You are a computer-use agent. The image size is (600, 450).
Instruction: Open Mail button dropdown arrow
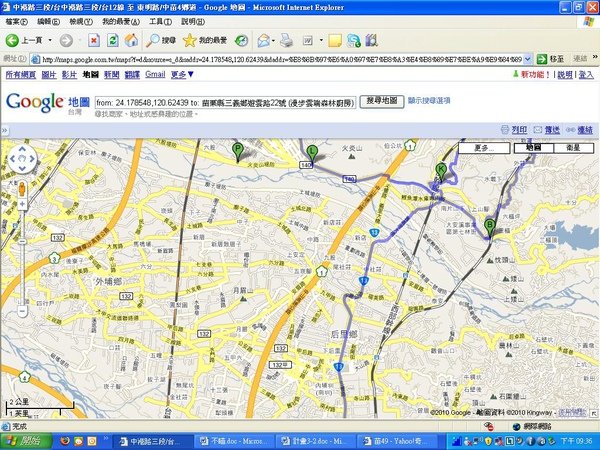pyautogui.click(x=273, y=40)
